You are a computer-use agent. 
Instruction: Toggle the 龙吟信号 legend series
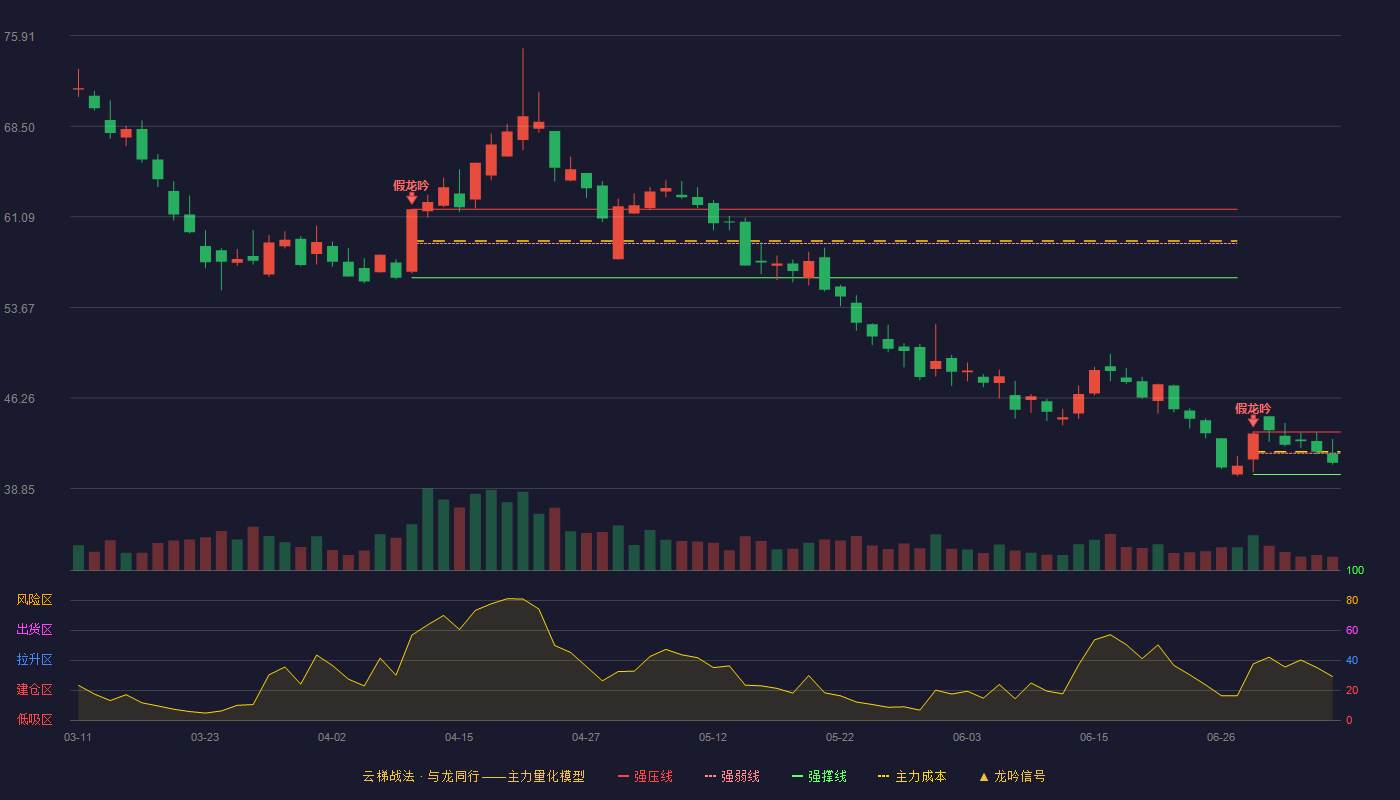1012,776
